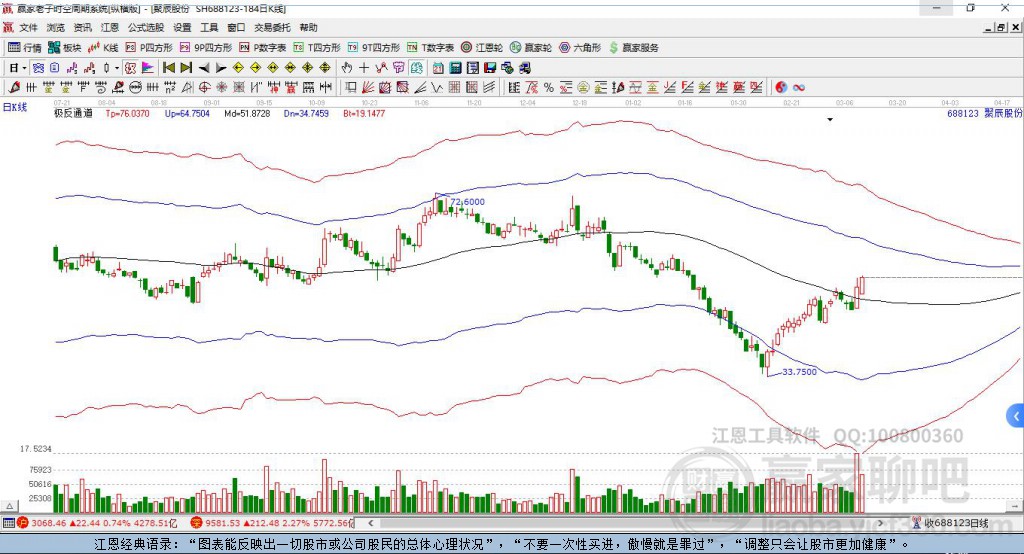
Task: Open the 设置 menu
Action: tap(182, 27)
